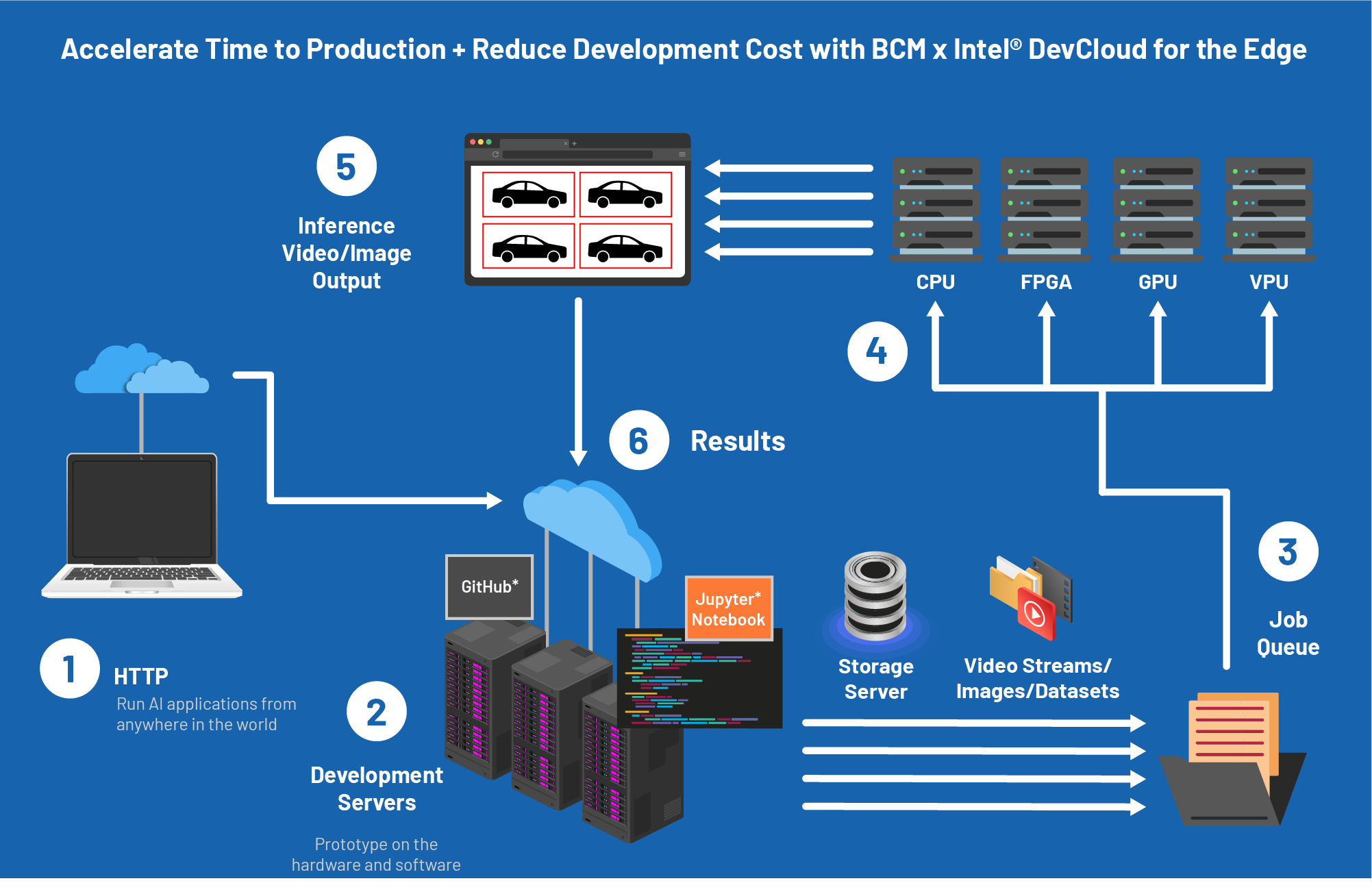Click the browser hamburger menu icon

click(682, 154)
